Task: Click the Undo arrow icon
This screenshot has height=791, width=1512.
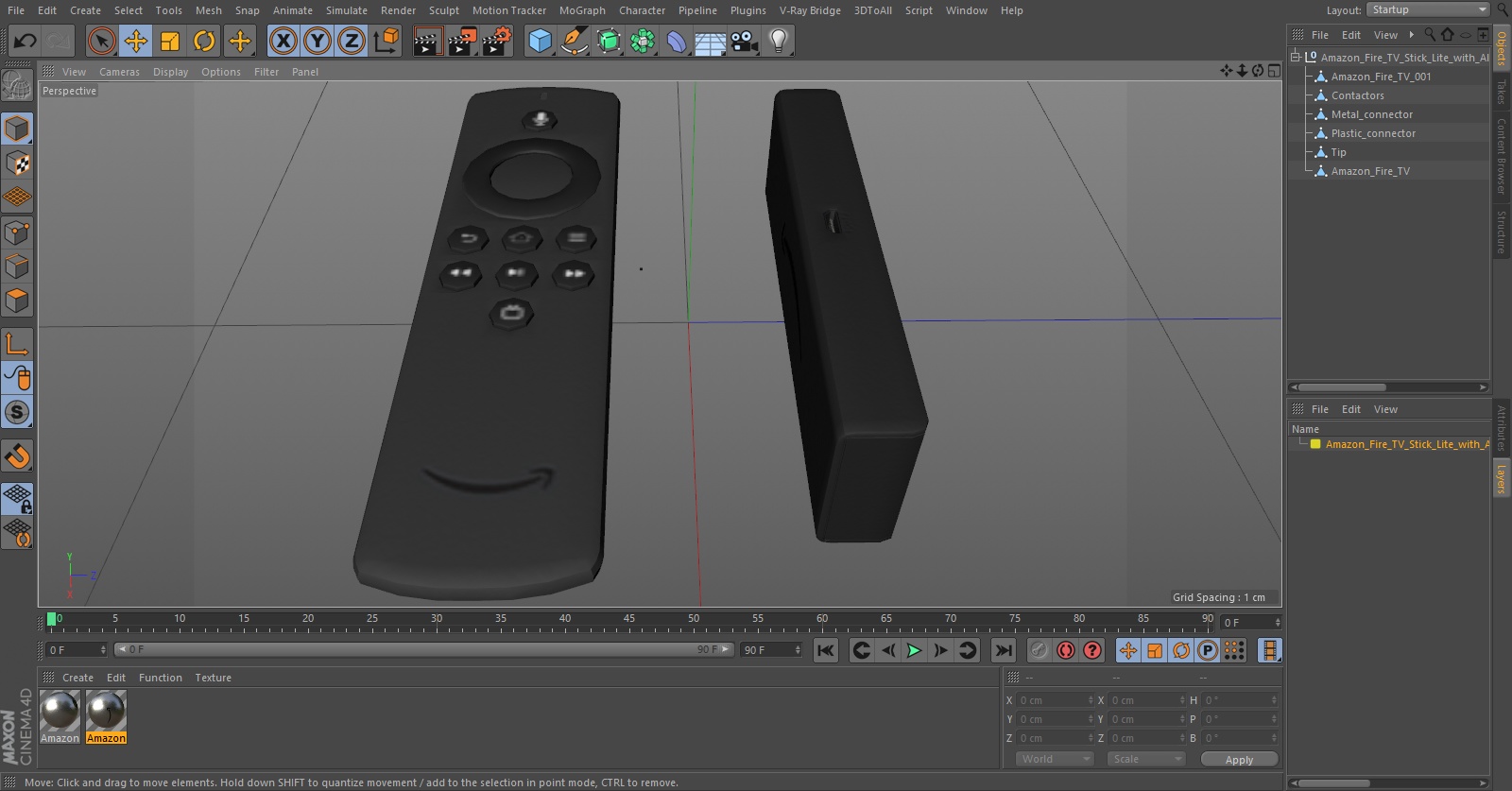Action: [x=25, y=41]
